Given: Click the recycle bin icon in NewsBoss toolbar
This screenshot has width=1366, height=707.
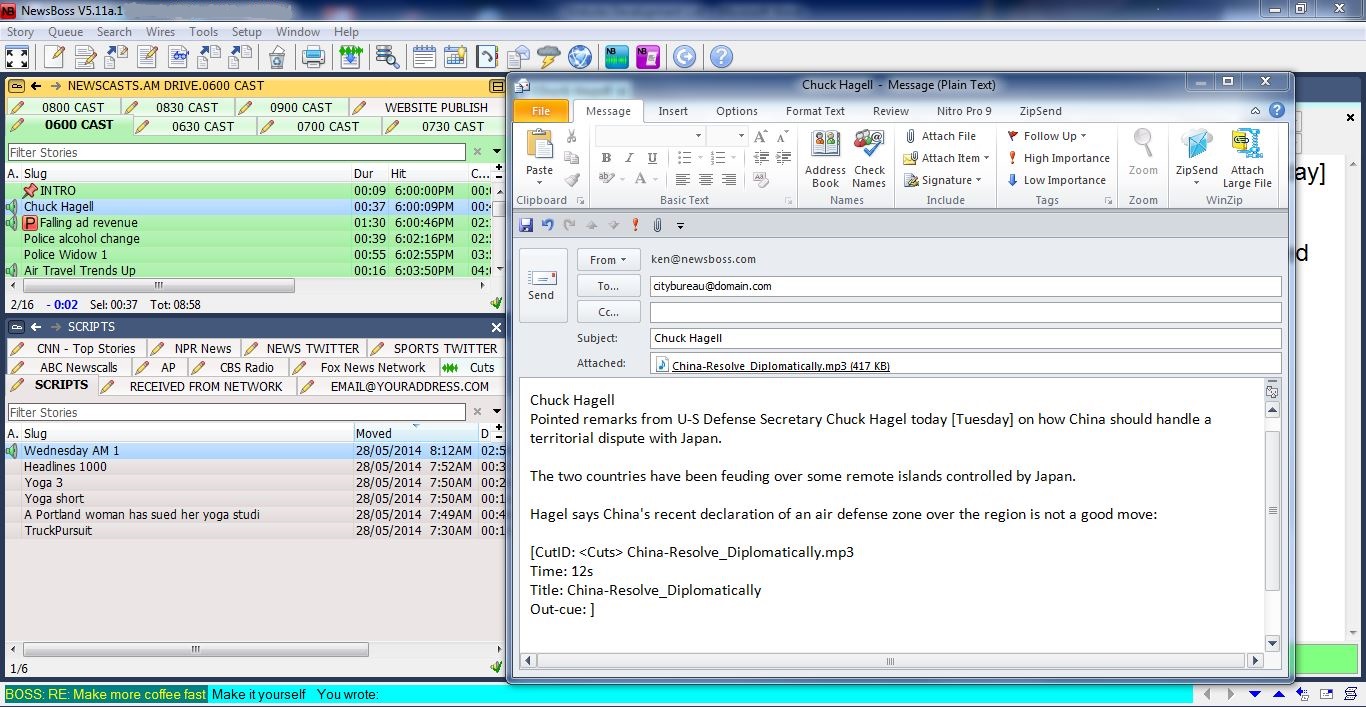Looking at the screenshot, I should [277, 56].
